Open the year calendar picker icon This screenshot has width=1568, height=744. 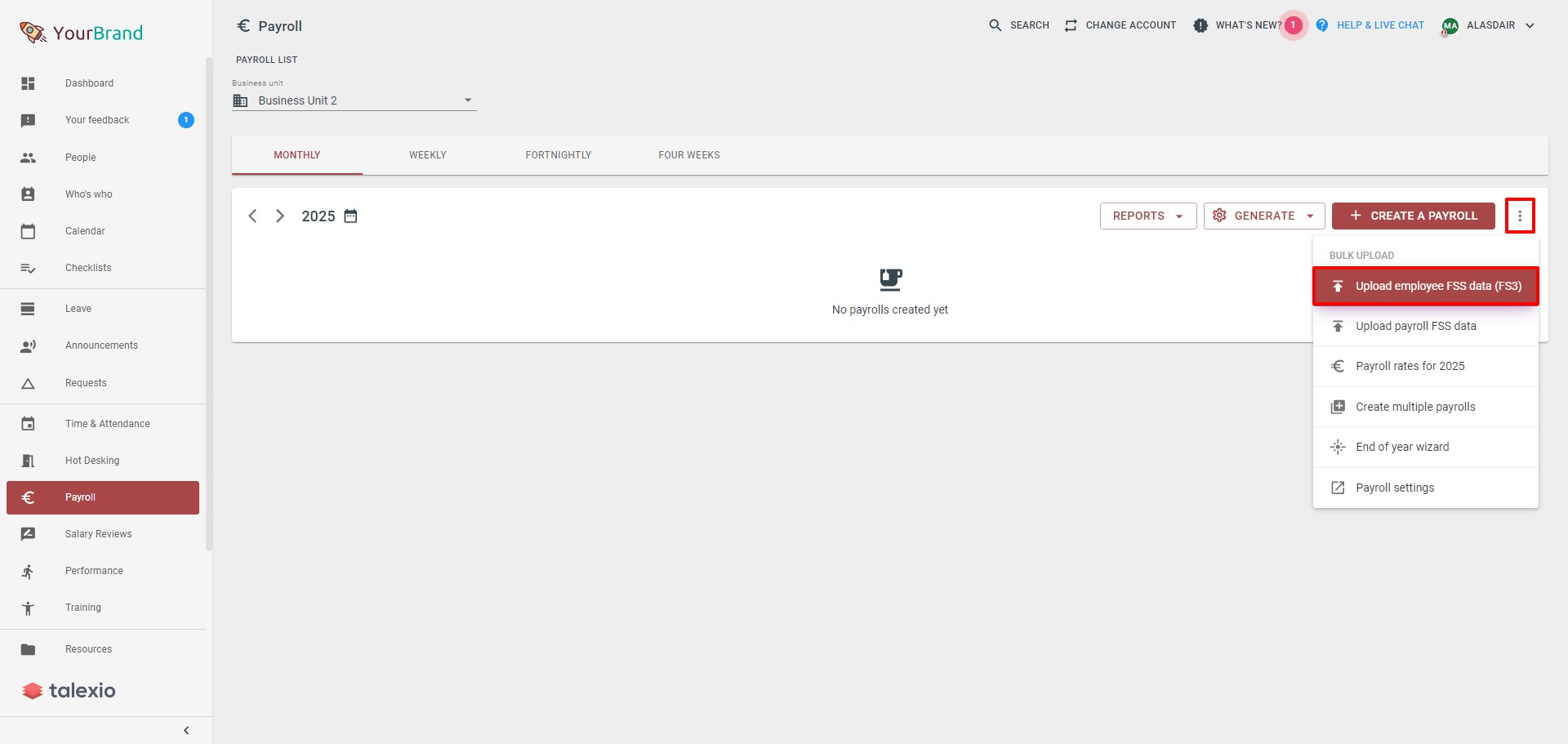pyautogui.click(x=350, y=216)
